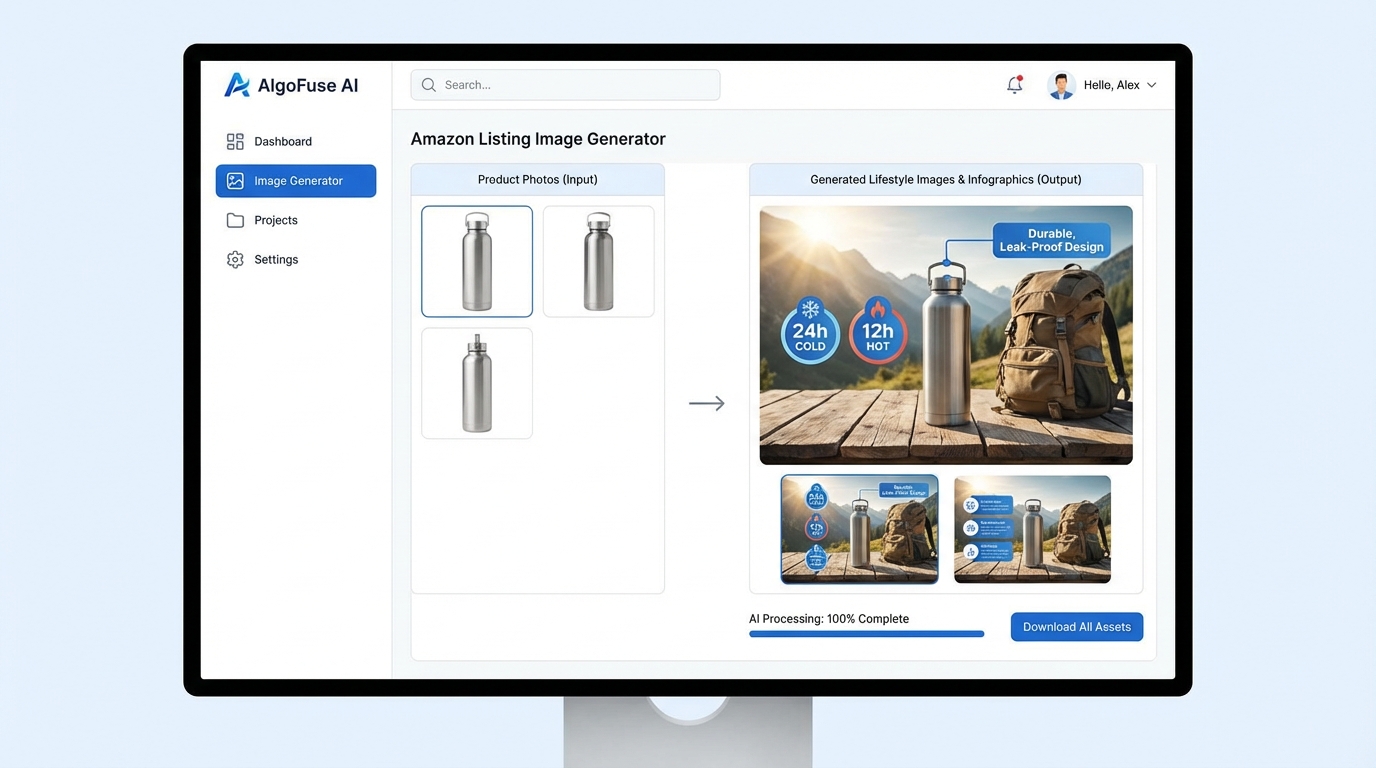The width and height of the screenshot is (1376, 768).
Task: Select the second infographic output thumbnail
Action: pos(1031,529)
